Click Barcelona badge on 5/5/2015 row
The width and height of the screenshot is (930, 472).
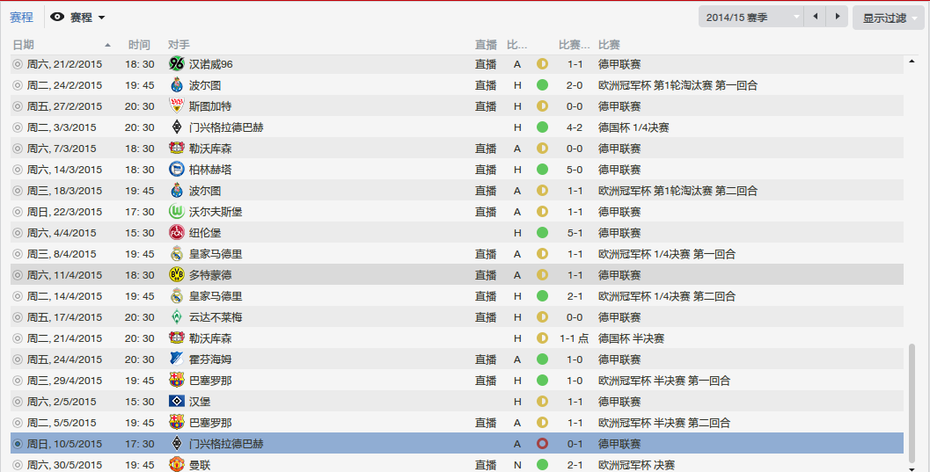pos(177,422)
